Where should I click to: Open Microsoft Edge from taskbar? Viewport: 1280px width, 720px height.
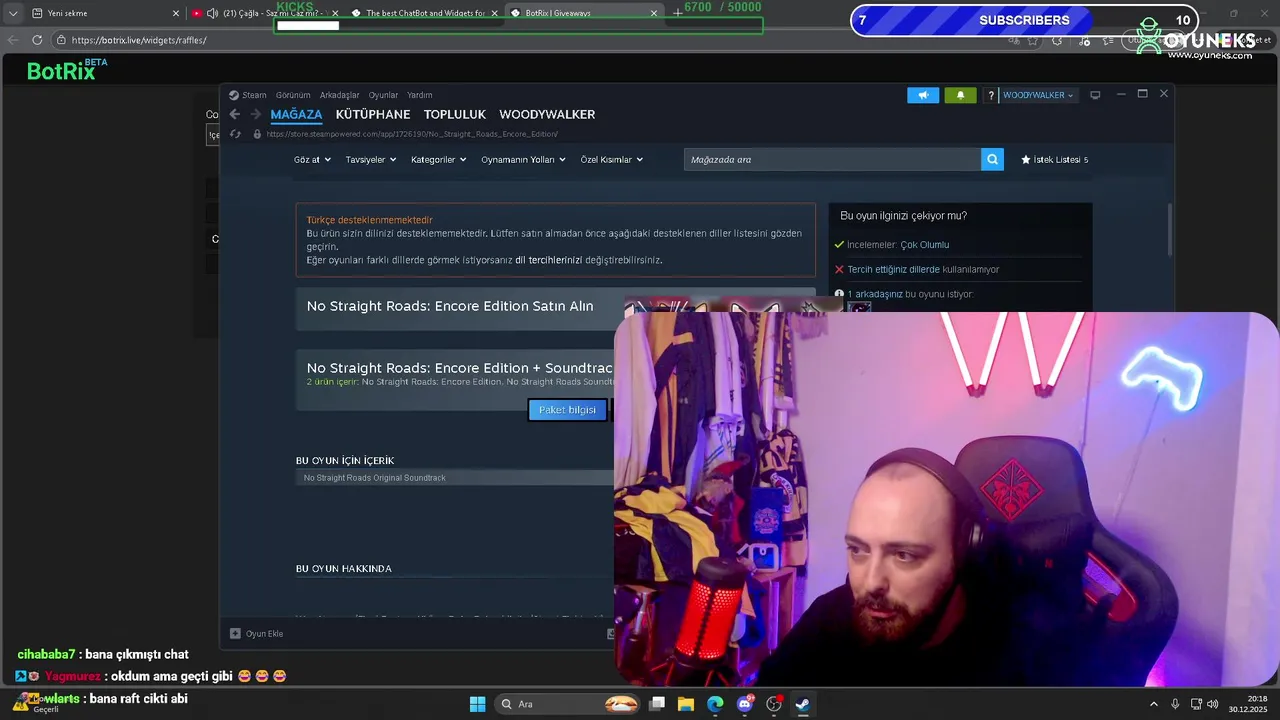pos(715,704)
